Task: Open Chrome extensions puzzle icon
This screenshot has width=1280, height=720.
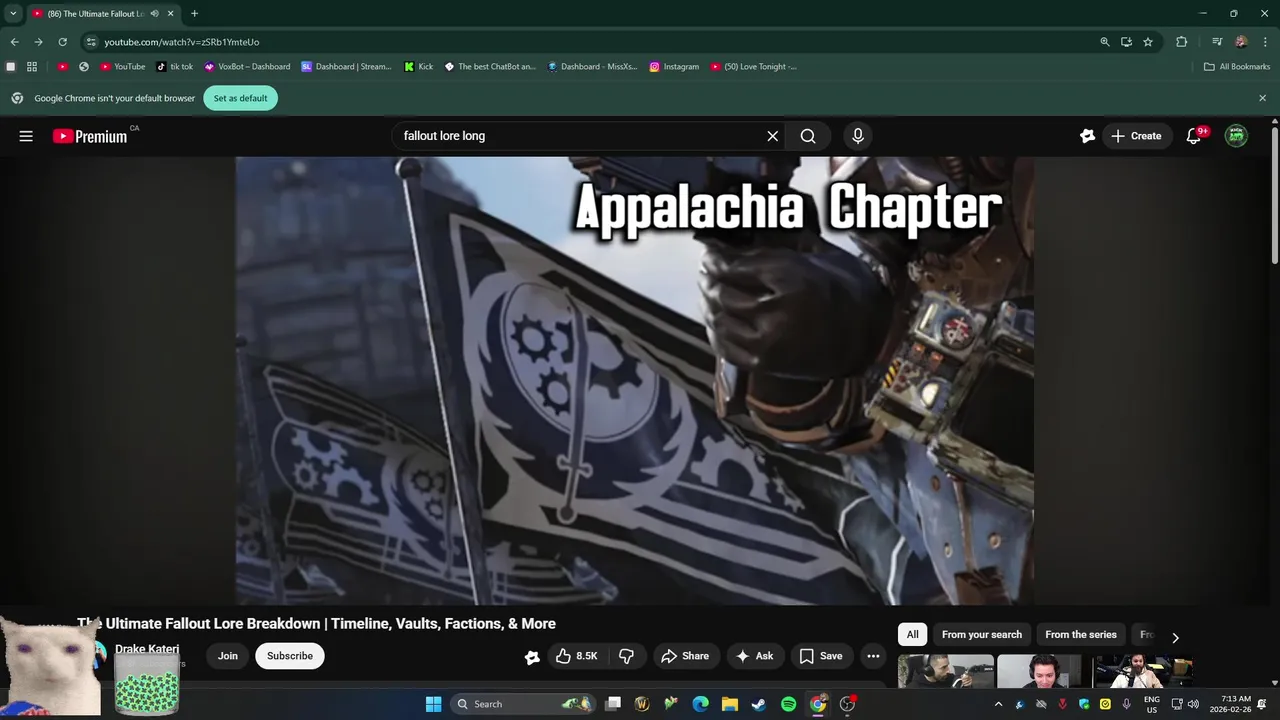Action: click(1181, 42)
